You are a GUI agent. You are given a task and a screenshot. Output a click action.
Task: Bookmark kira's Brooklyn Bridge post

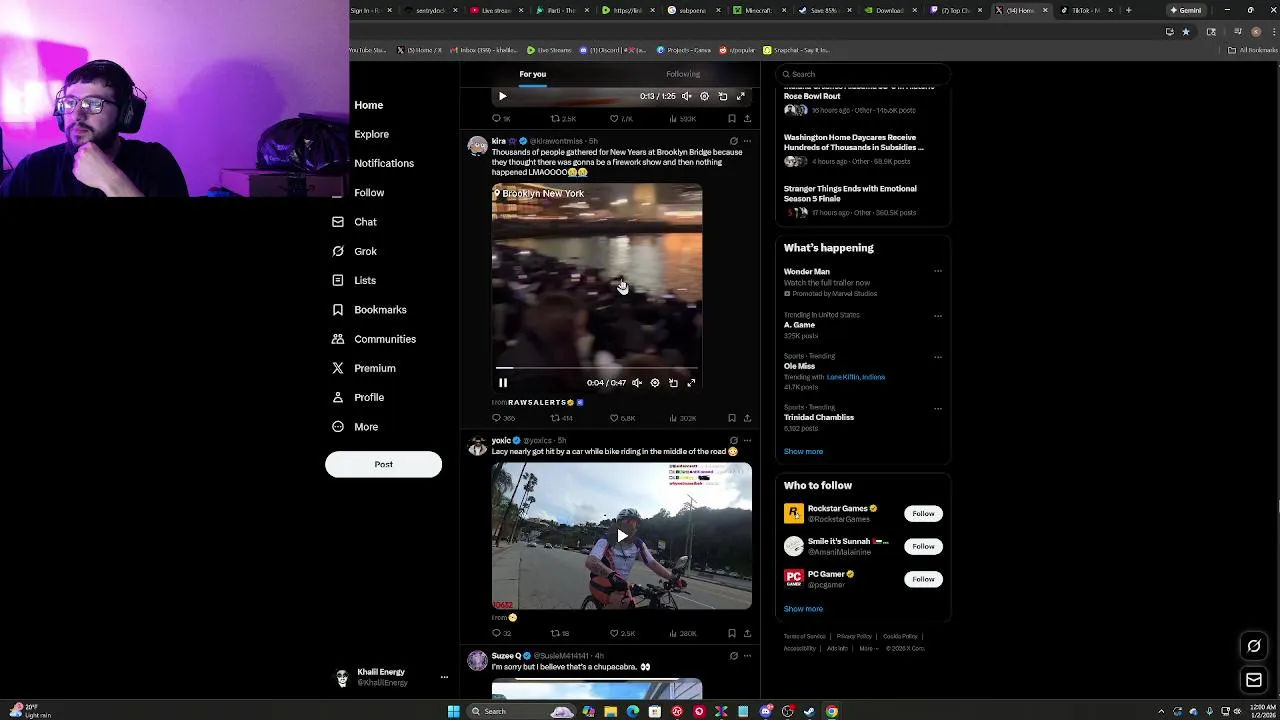[732, 418]
